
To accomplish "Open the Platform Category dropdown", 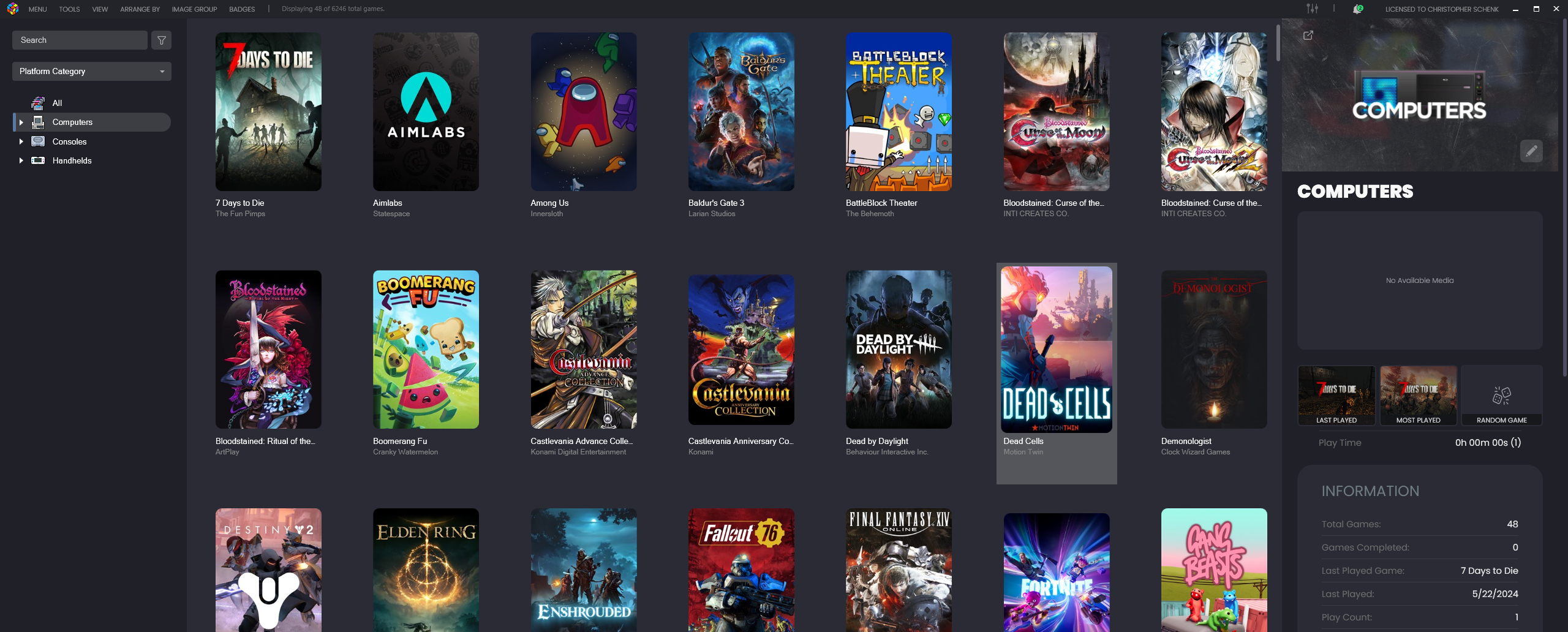I will tap(92, 71).
